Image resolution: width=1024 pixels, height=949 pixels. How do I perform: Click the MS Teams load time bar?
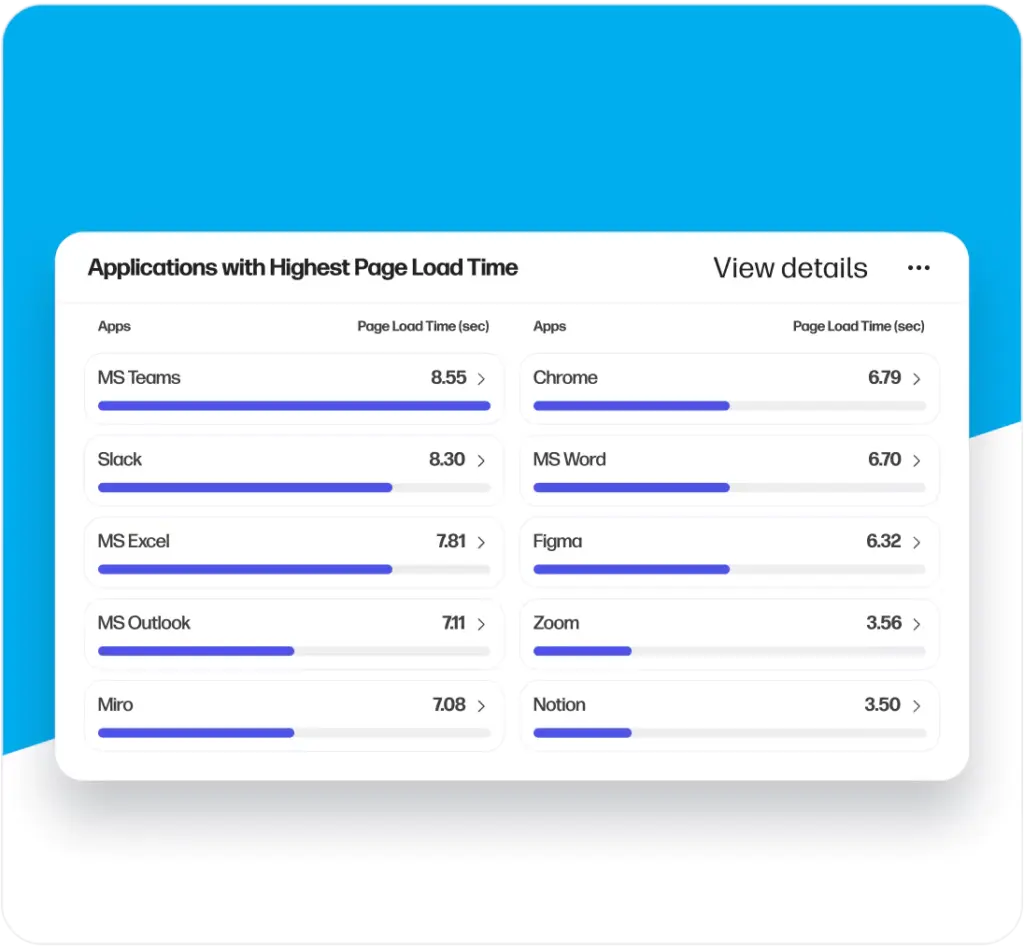click(294, 406)
